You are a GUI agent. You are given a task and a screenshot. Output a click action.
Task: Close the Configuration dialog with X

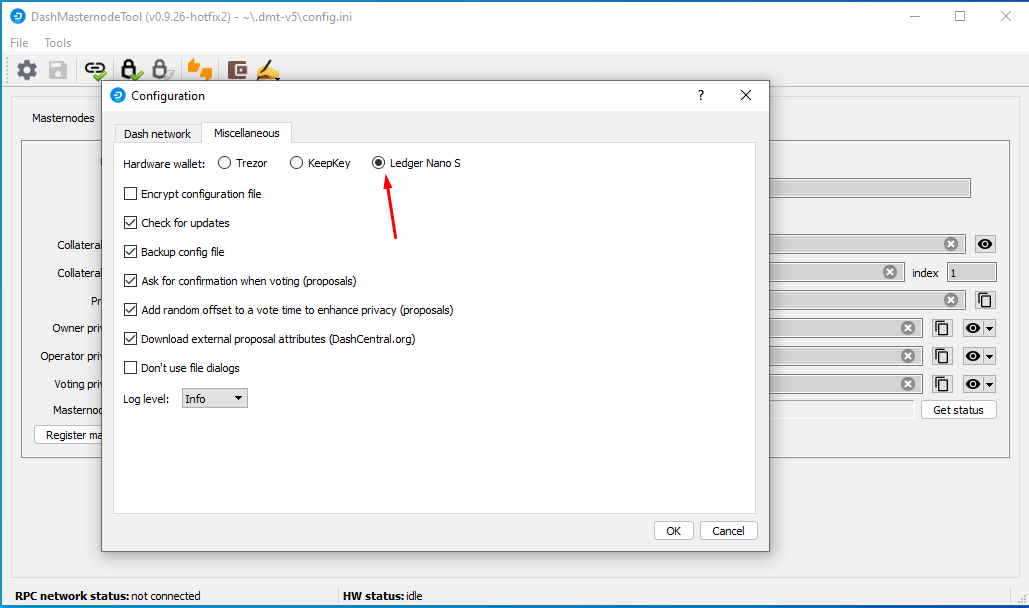pos(746,95)
